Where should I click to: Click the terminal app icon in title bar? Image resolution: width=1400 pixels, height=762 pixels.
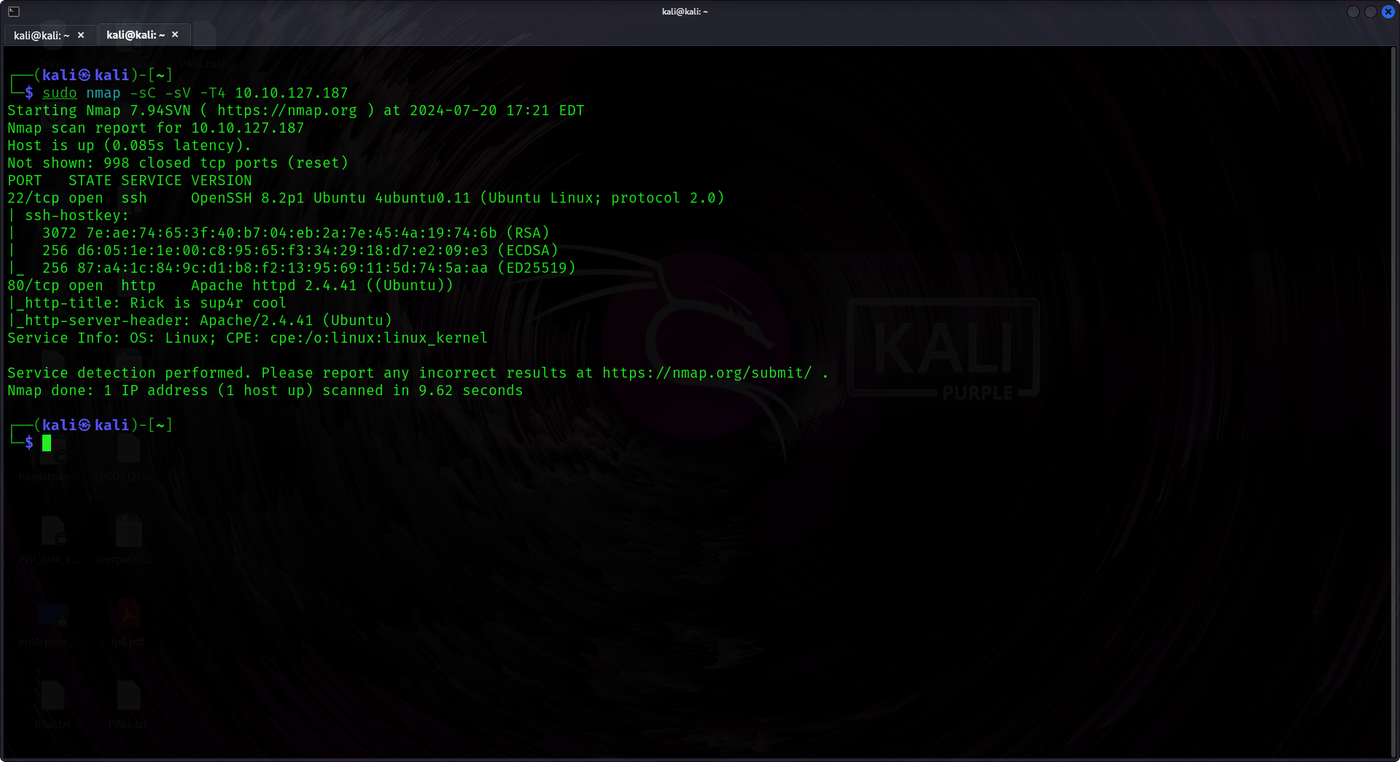[12, 11]
